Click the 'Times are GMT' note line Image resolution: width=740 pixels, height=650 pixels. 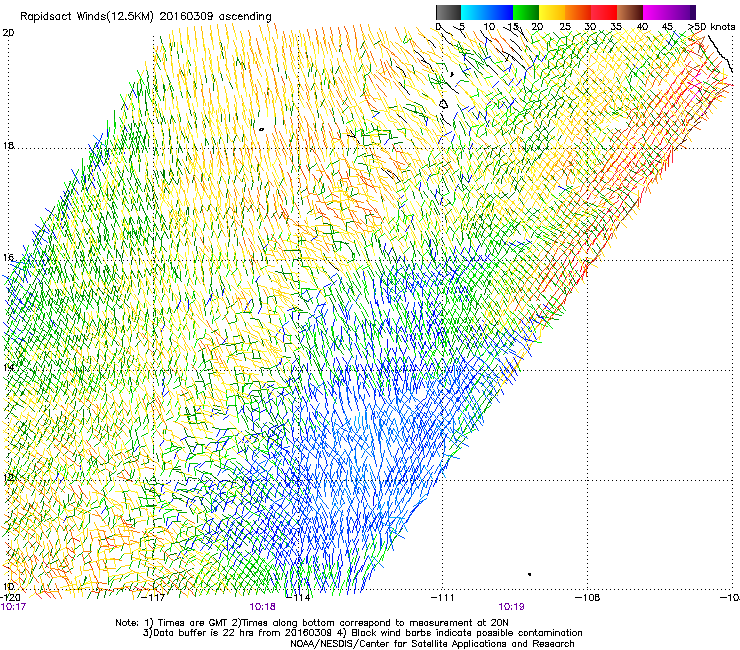[311, 623]
